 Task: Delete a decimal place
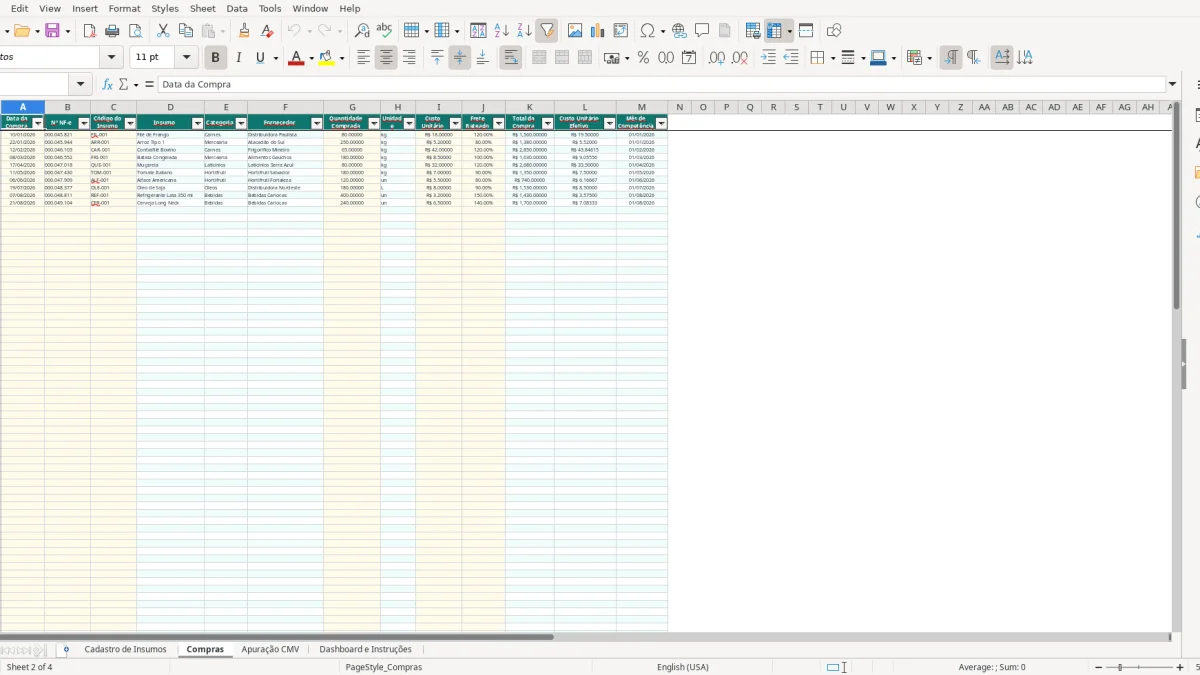point(740,58)
